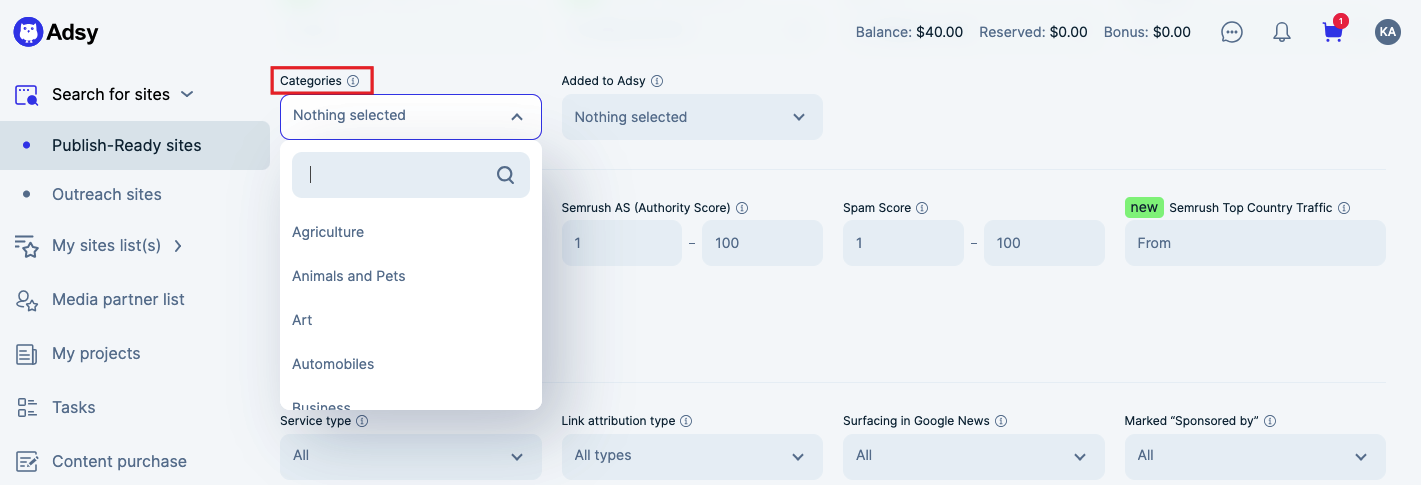
Task: Click the info icon beside Categories
Action: tap(353, 81)
